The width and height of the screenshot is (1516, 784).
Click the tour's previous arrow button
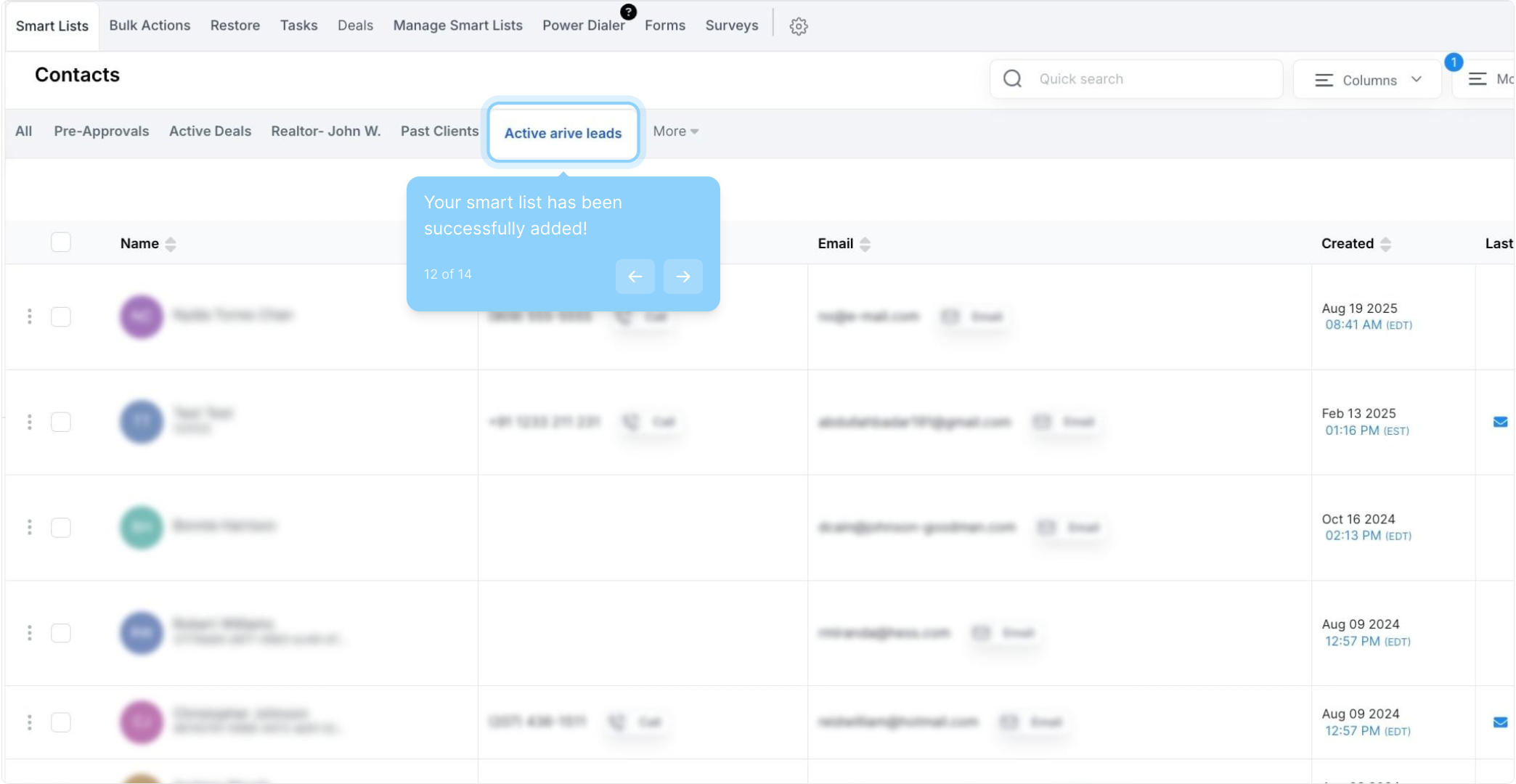click(635, 277)
